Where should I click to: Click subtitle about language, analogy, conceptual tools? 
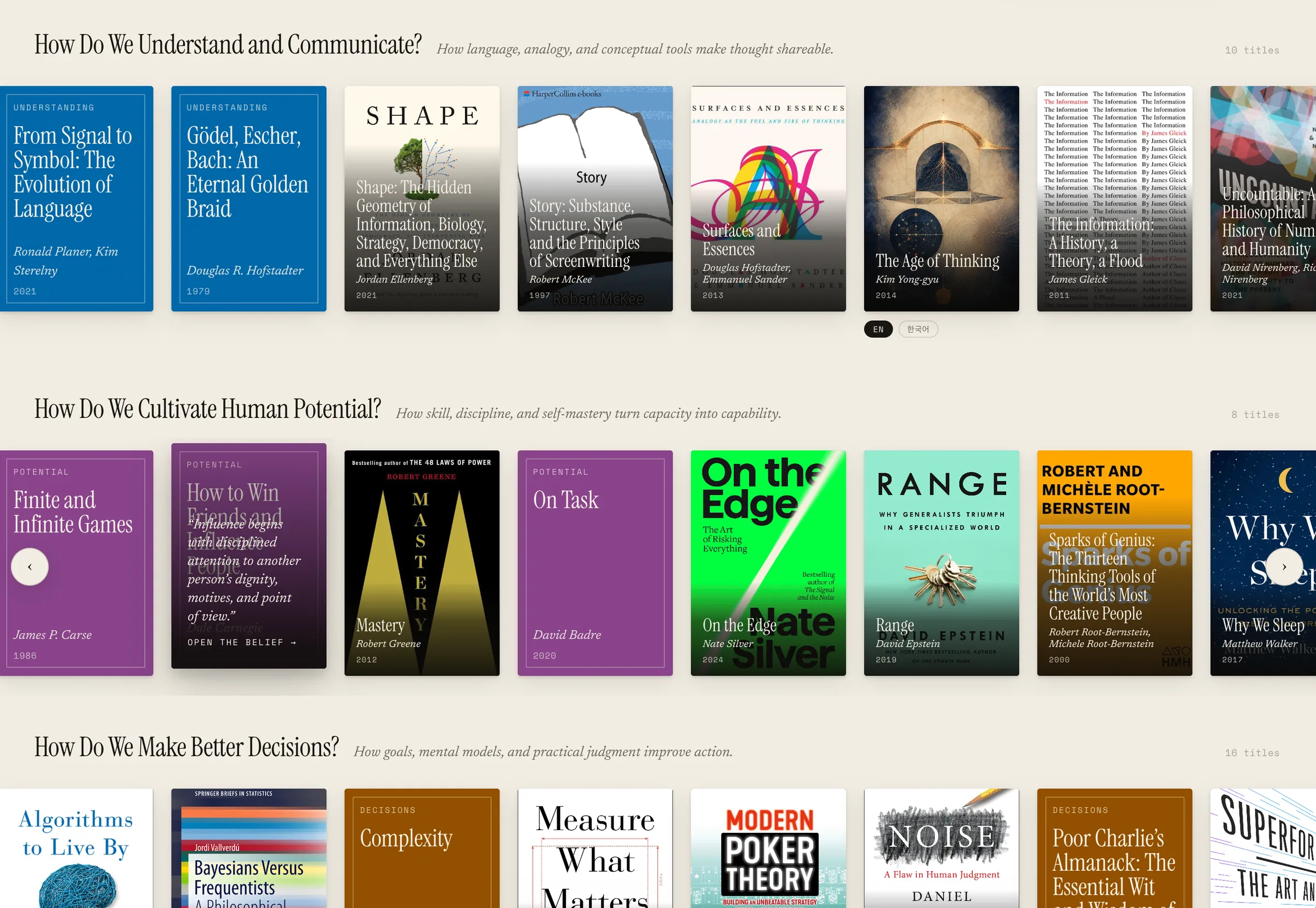pos(635,49)
